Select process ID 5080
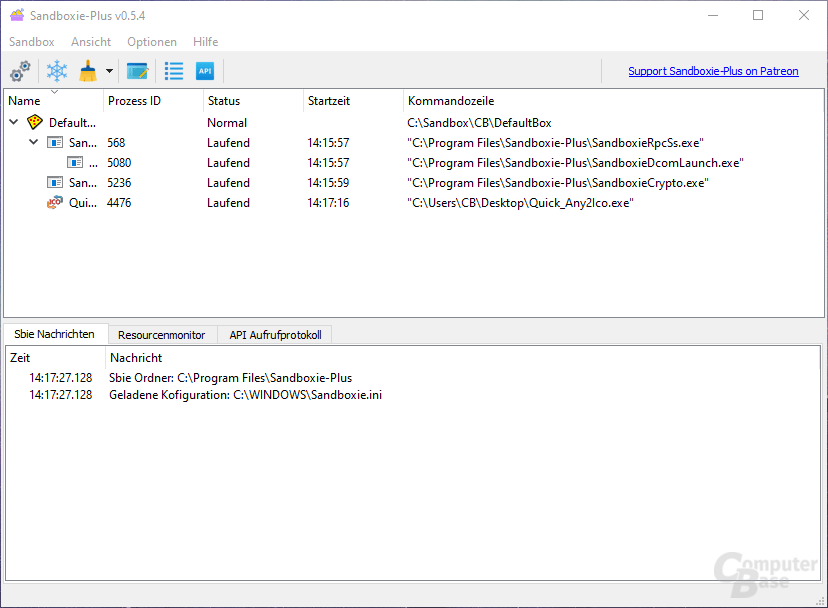The height and width of the screenshot is (608, 828). pyautogui.click(x=119, y=163)
